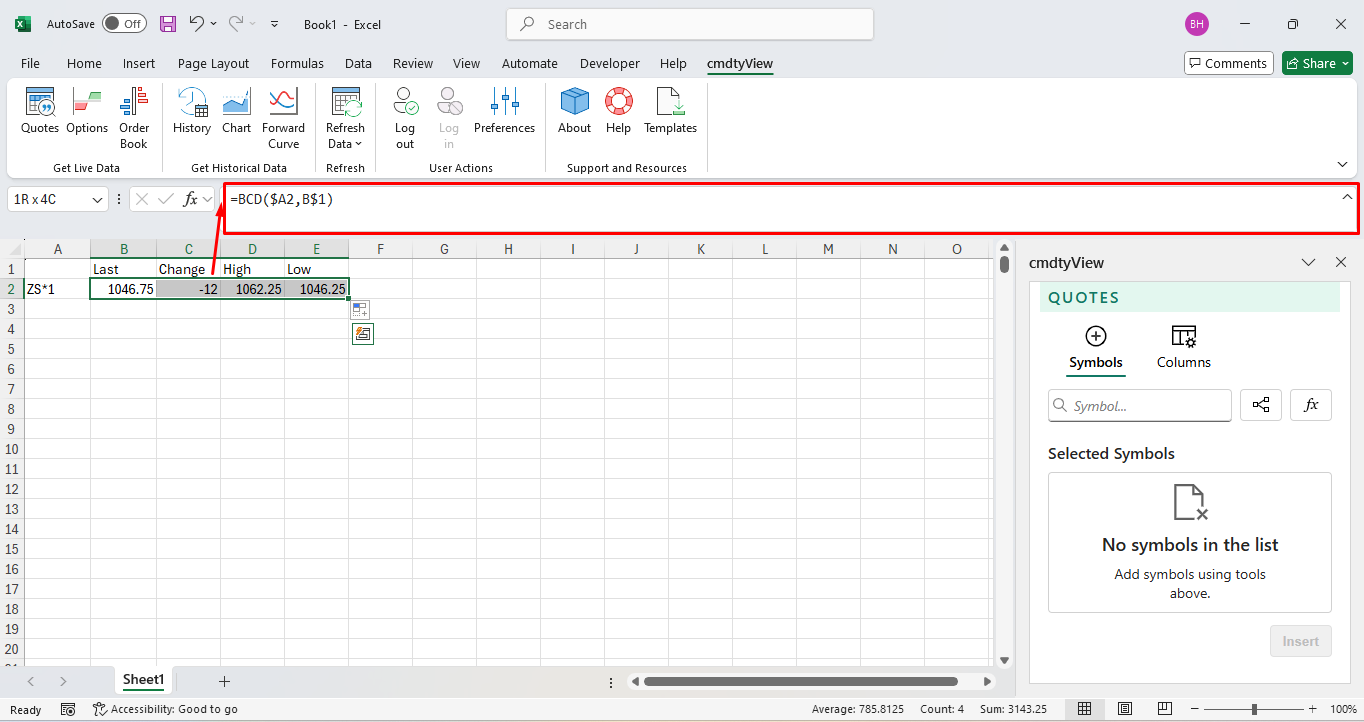Toggle AutoSave switch
The image size is (1364, 722).
click(124, 24)
